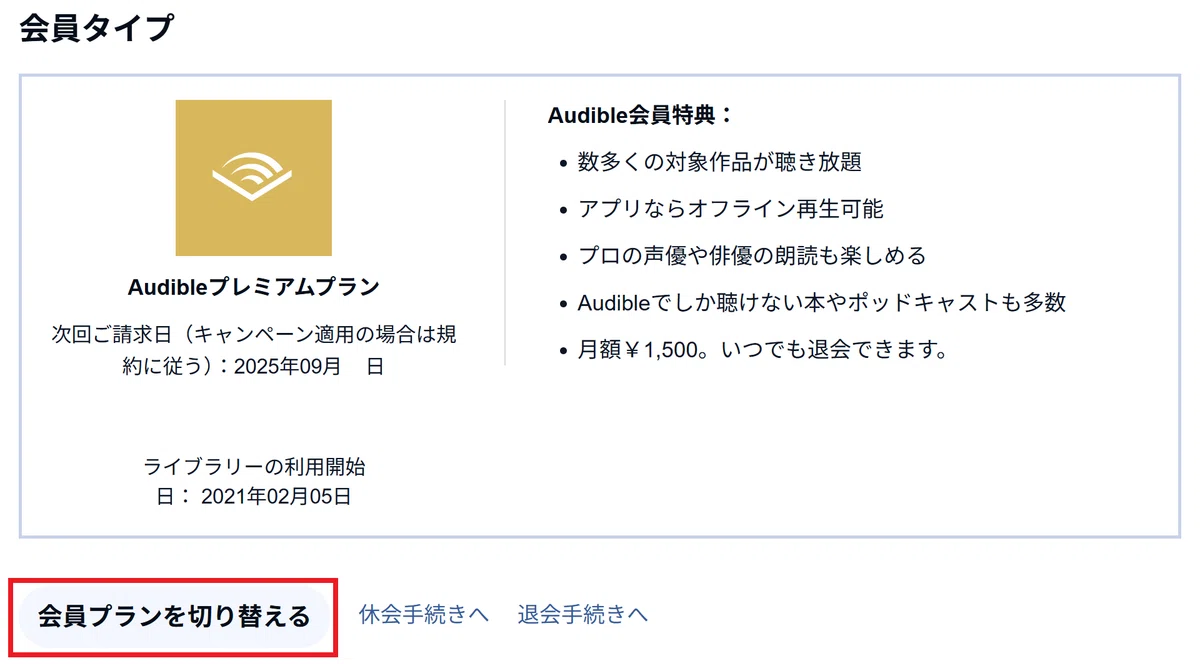Select the アプリならオフライン再生可能 bullet

(731, 209)
